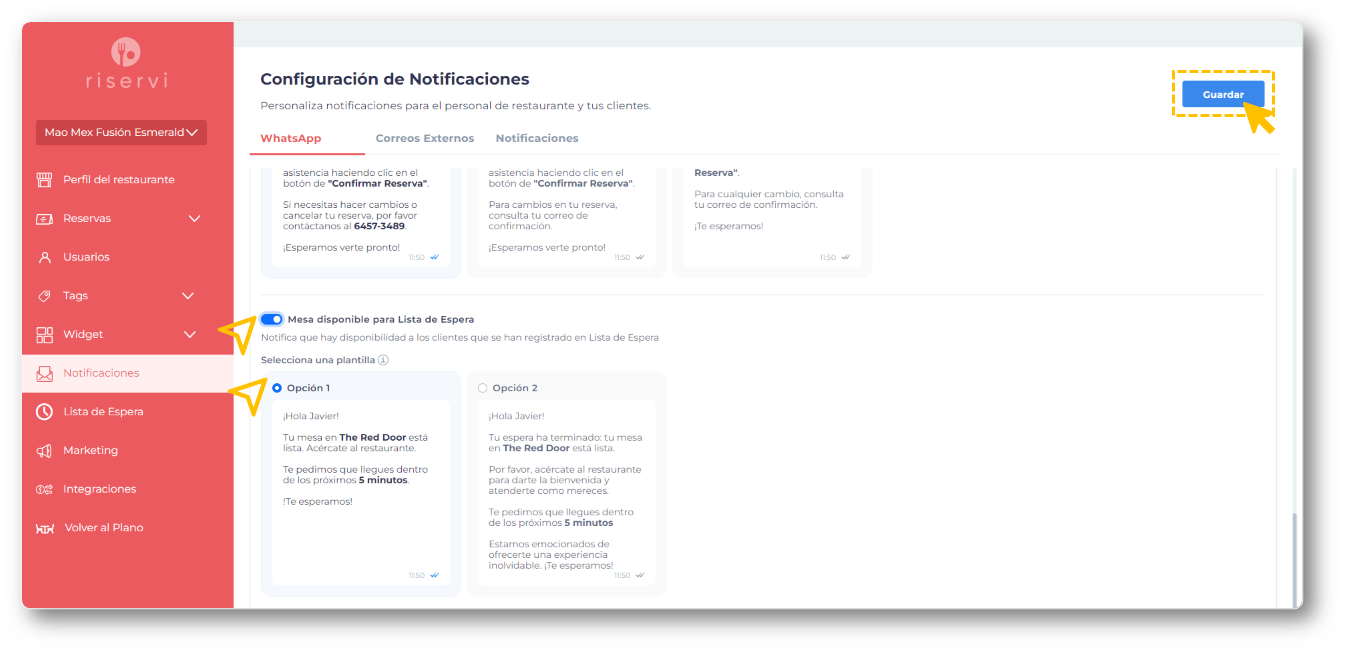Expand the Reservas submenu chevron
Viewport: 1345px width, 651px height.
[194, 218]
